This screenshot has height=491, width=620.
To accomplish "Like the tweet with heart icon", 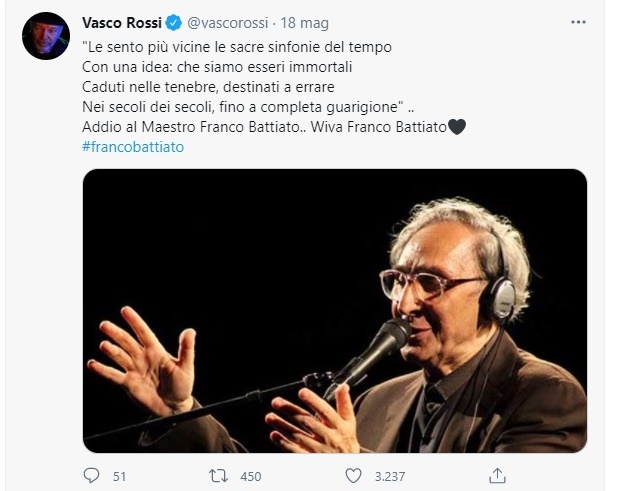I will (353, 476).
